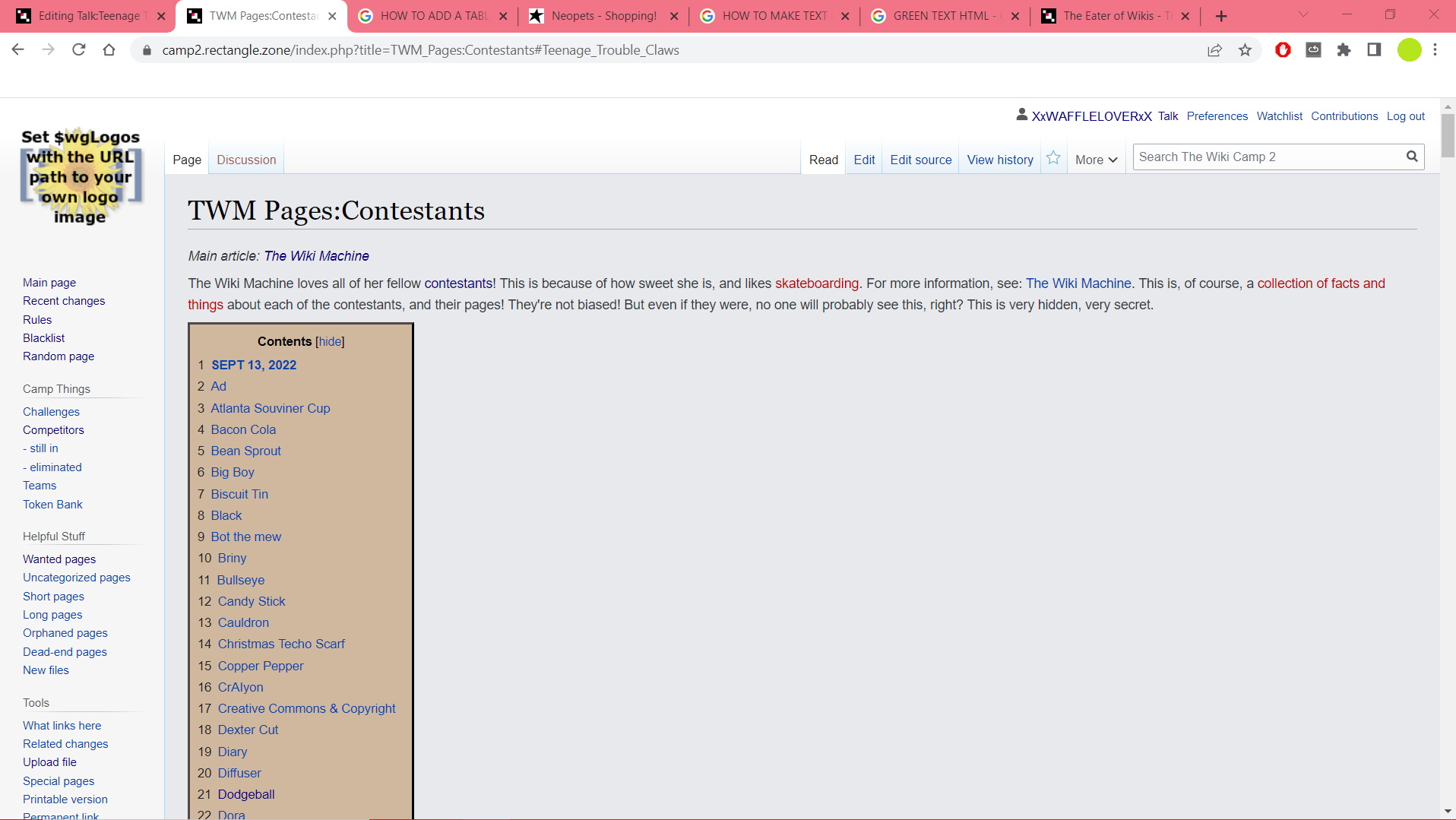Open the browser side panel icon
Screen dimensions: 1456x820
[x=1374, y=50]
